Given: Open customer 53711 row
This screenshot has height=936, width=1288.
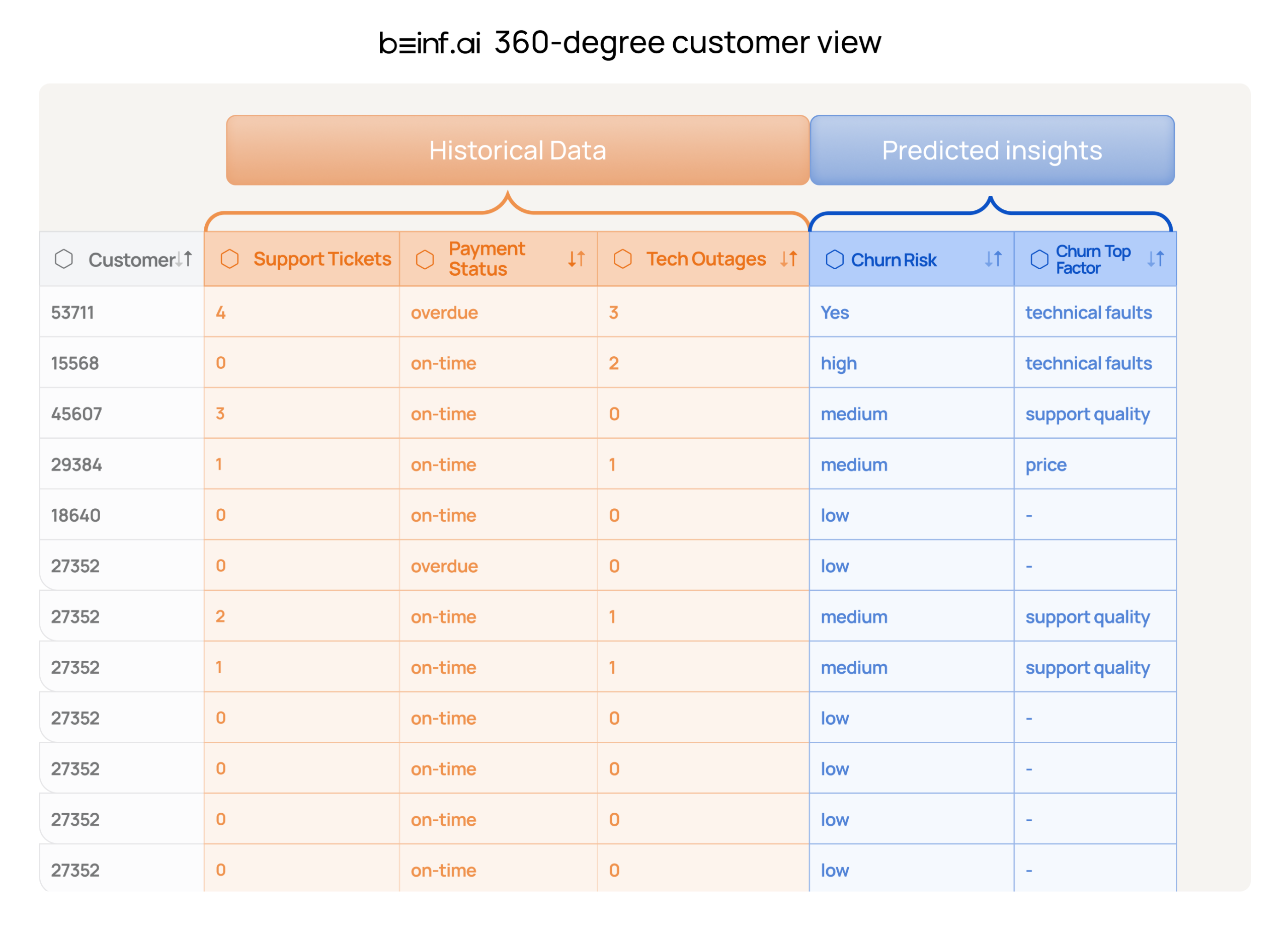Looking at the screenshot, I should [72, 313].
